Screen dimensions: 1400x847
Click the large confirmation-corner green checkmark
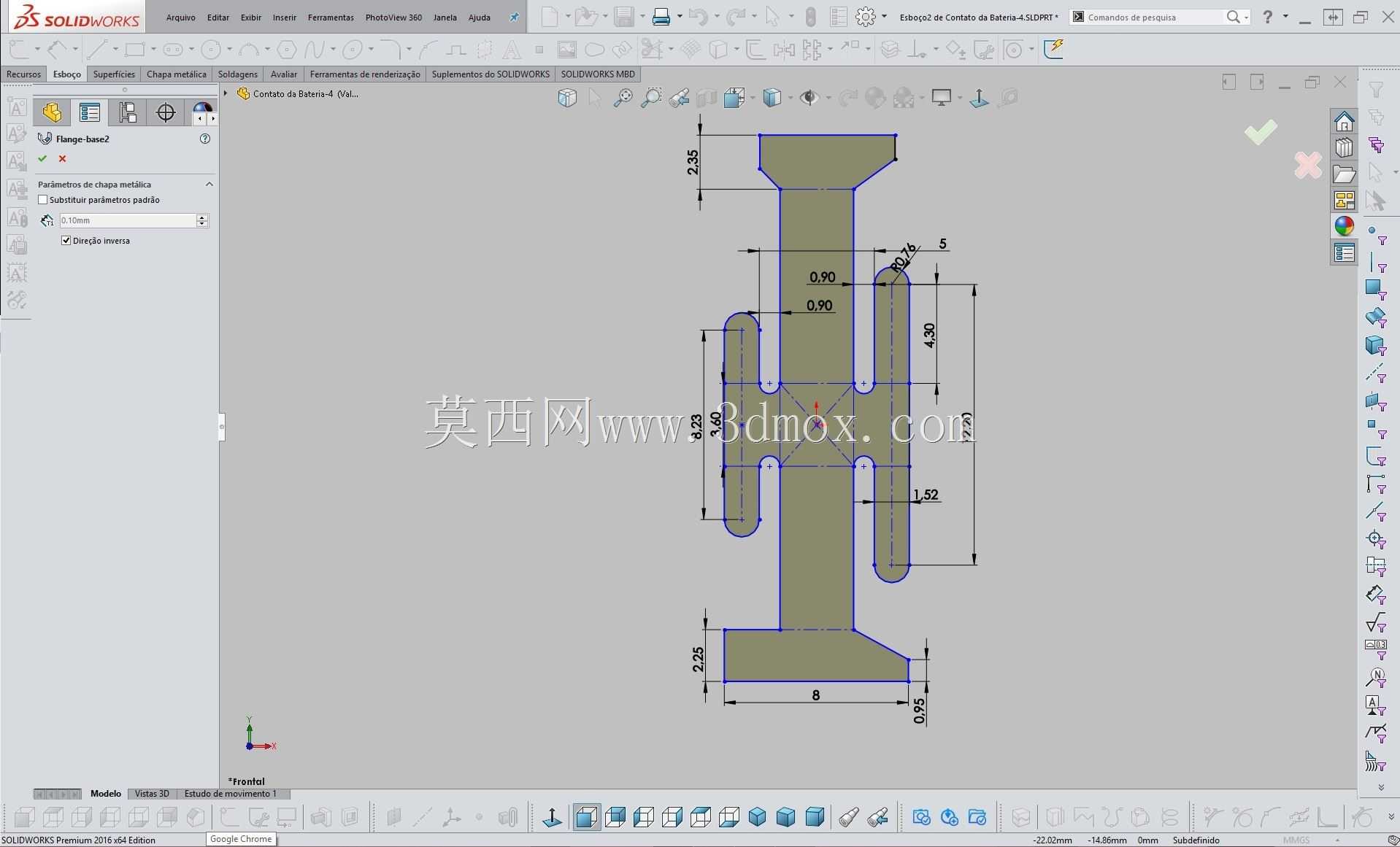coord(1261,131)
